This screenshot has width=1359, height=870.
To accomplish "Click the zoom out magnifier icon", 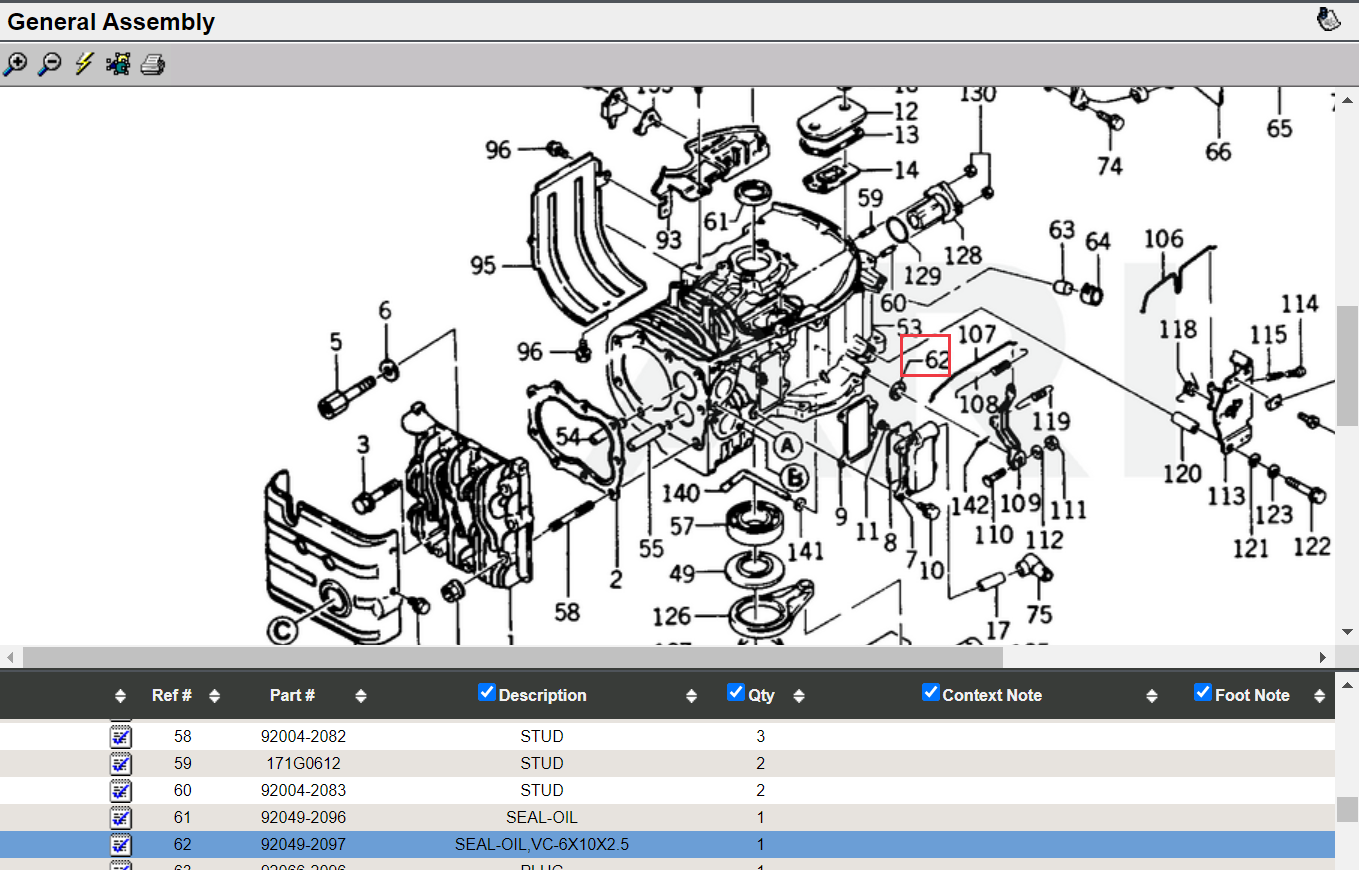I will coord(49,65).
